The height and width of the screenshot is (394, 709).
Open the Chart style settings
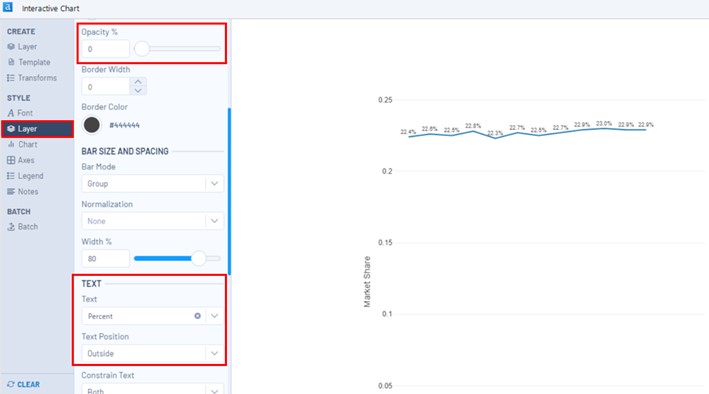(23, 144)
